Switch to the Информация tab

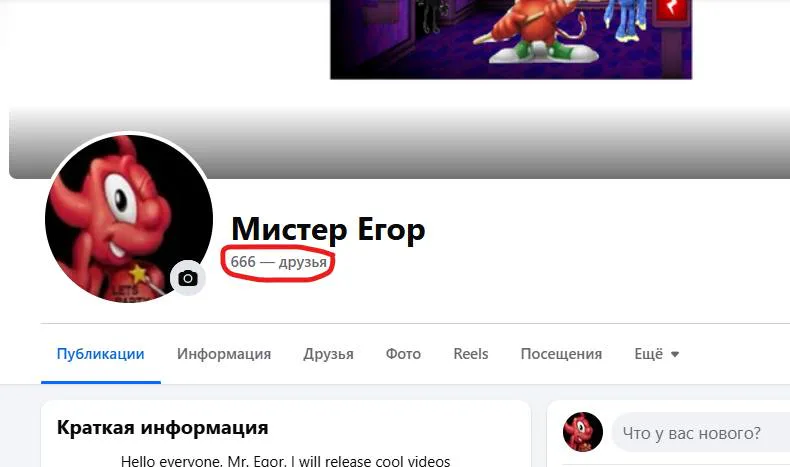pyautogui.click(x=224, y=354)
